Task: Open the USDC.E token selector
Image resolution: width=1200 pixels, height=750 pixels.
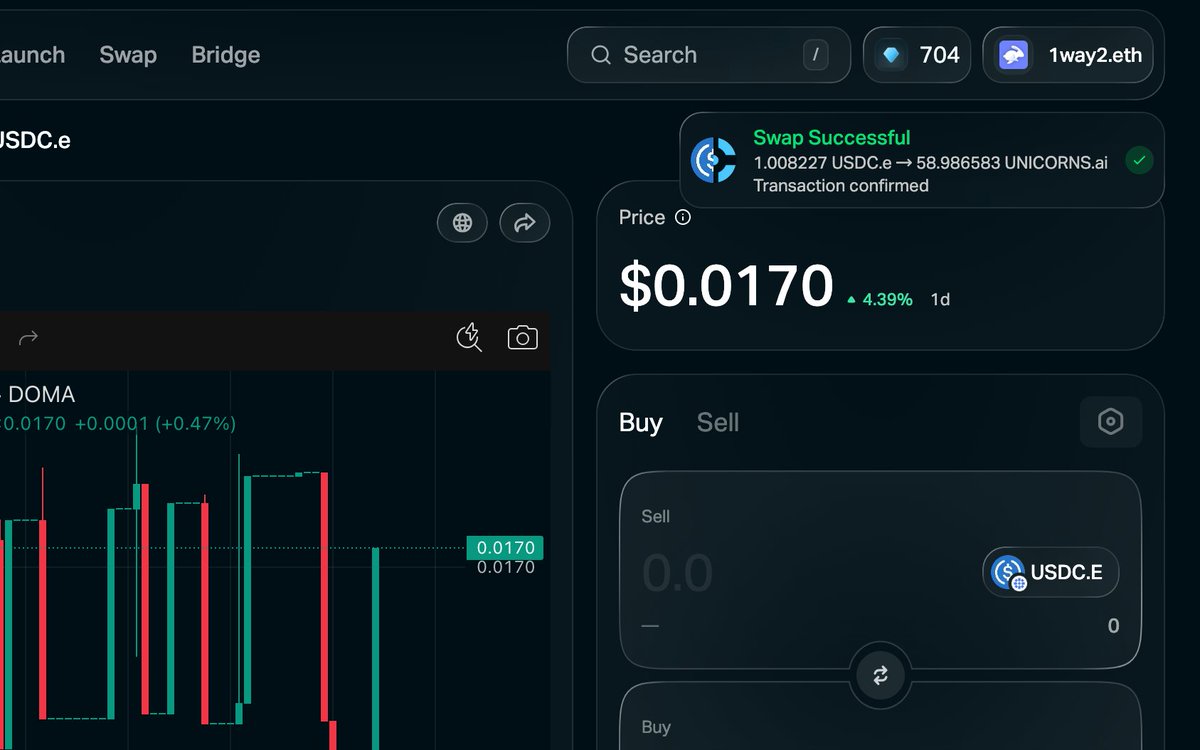Action: (x=1051, y=573)
